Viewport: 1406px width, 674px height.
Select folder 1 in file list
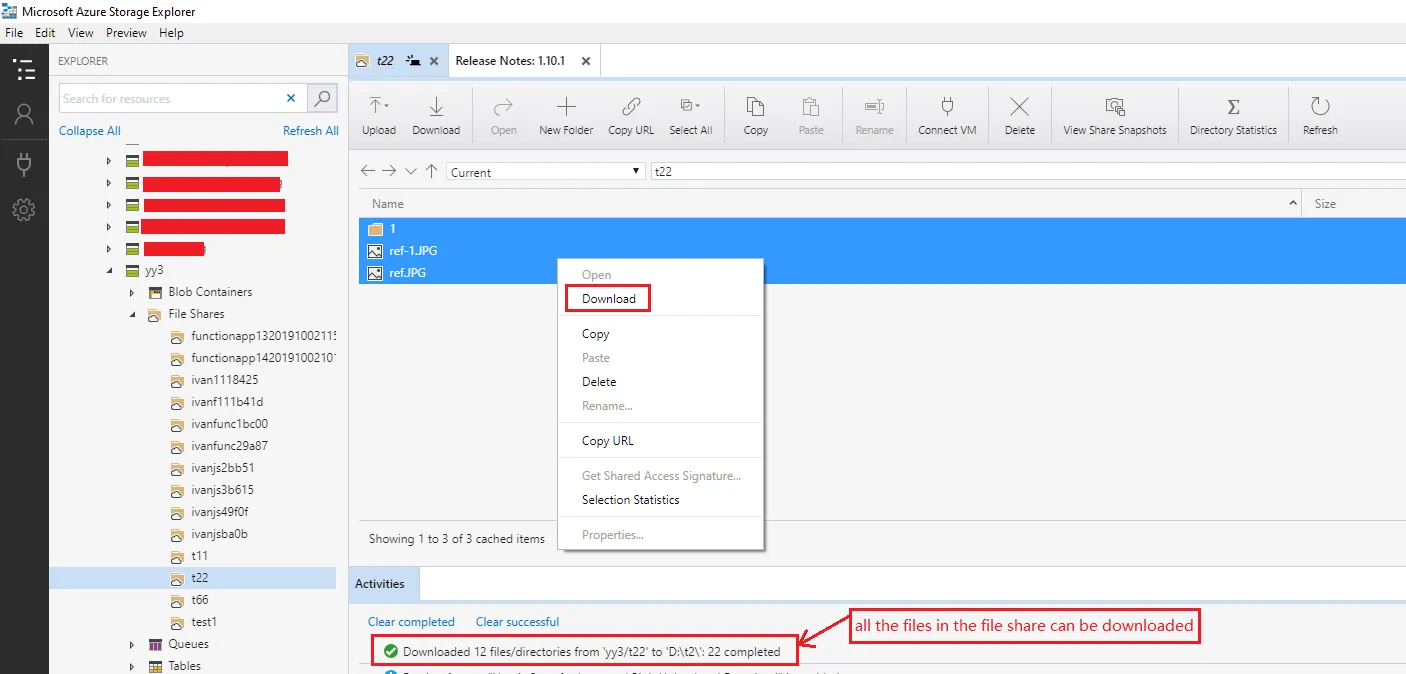pyautogui.click(x=882, y=229)
